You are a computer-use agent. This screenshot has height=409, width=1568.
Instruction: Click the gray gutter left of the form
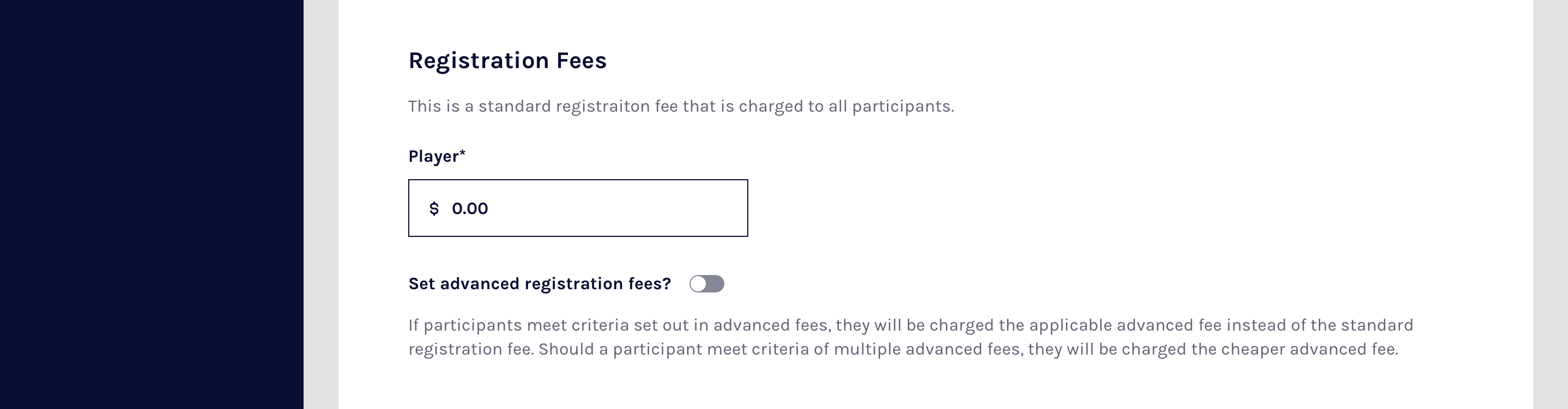(x=321, y=205)
